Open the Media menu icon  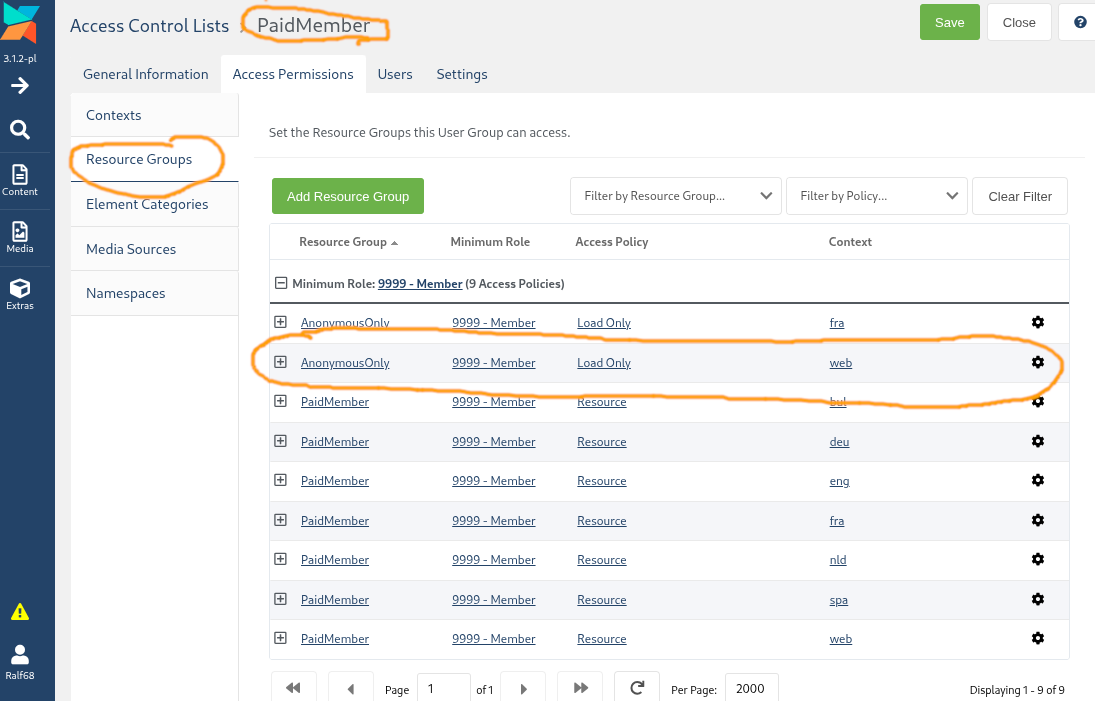(20, 237)
